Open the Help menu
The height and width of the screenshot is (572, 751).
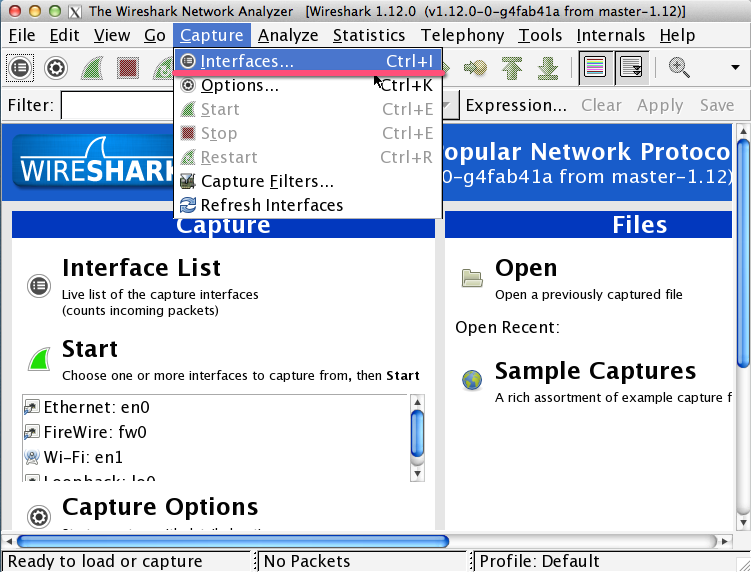pos(677,35)
